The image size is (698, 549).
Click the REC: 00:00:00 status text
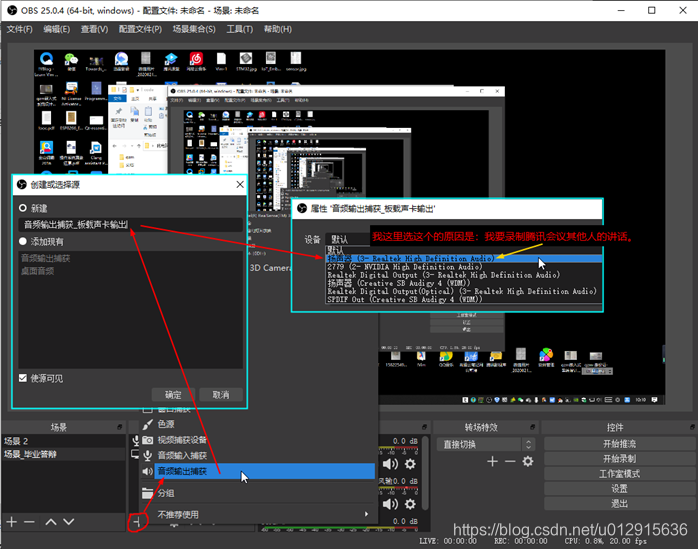click(x=520, y=541)
